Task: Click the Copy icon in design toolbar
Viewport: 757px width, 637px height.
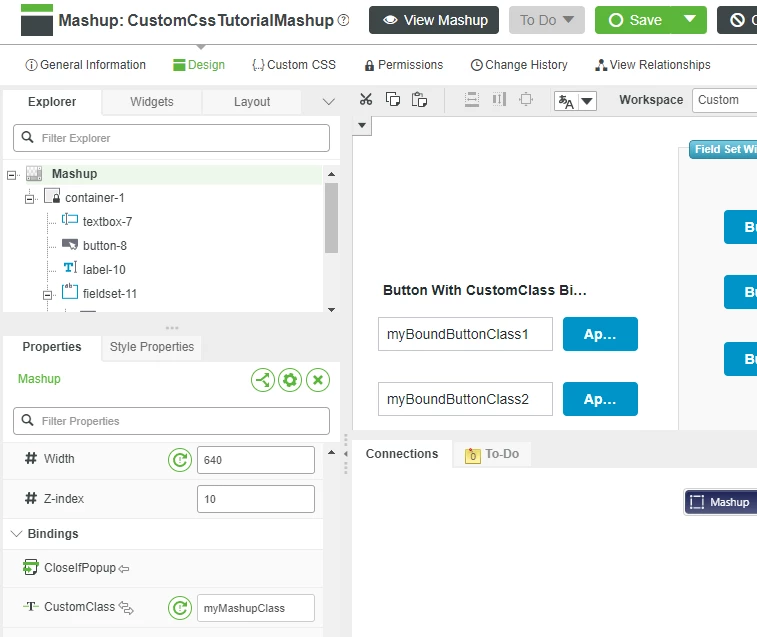Action: 393,99
